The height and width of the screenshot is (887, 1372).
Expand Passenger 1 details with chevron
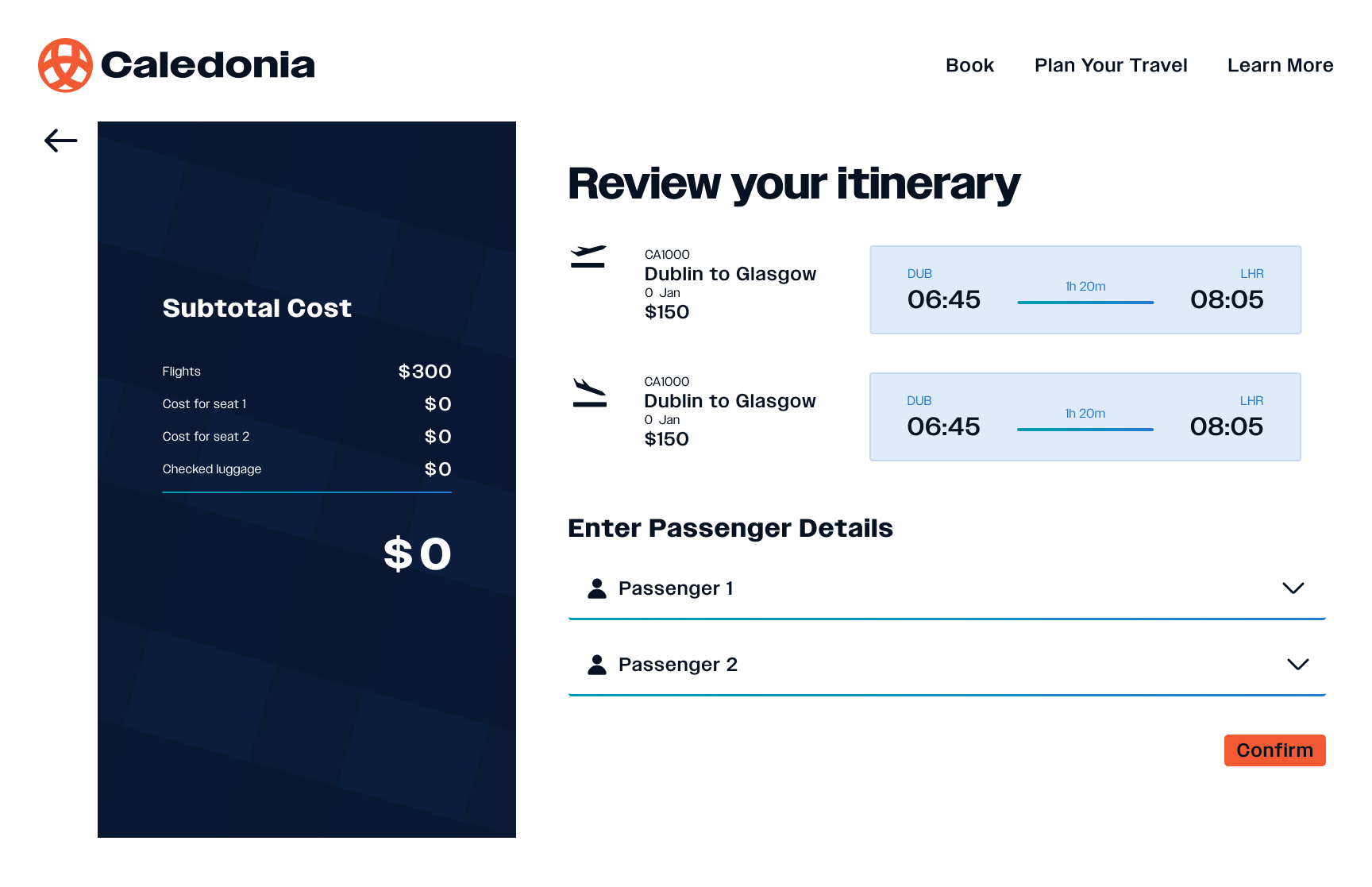click(x=1293, y=588)
